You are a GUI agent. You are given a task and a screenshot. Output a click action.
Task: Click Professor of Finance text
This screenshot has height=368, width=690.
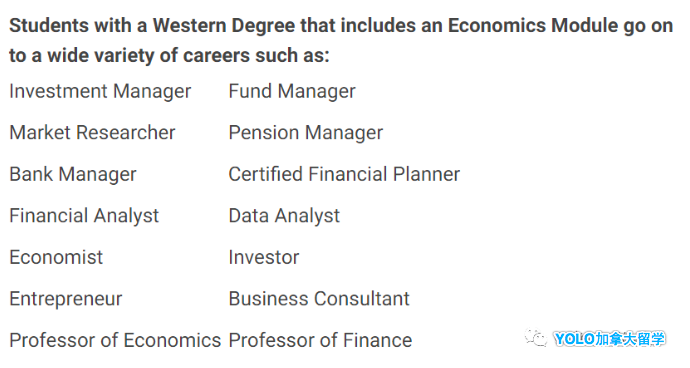(x=320, y=340)
